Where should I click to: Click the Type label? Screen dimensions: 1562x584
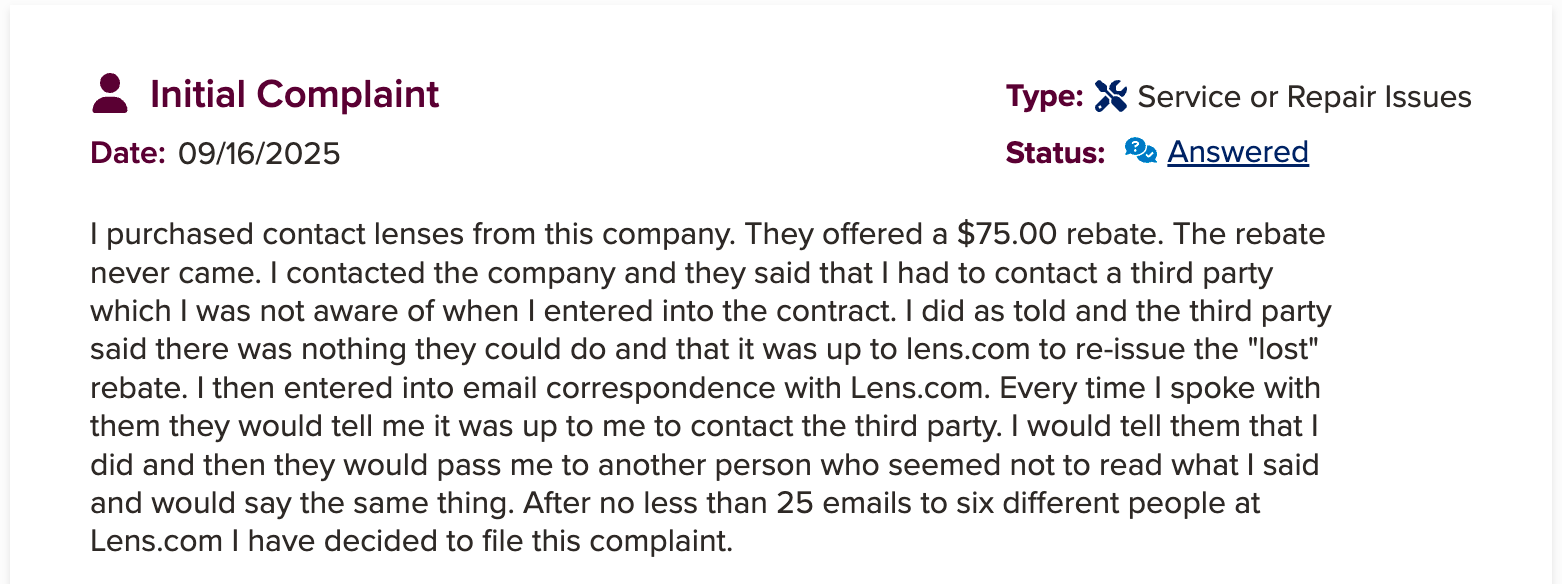pos(1044,97)
